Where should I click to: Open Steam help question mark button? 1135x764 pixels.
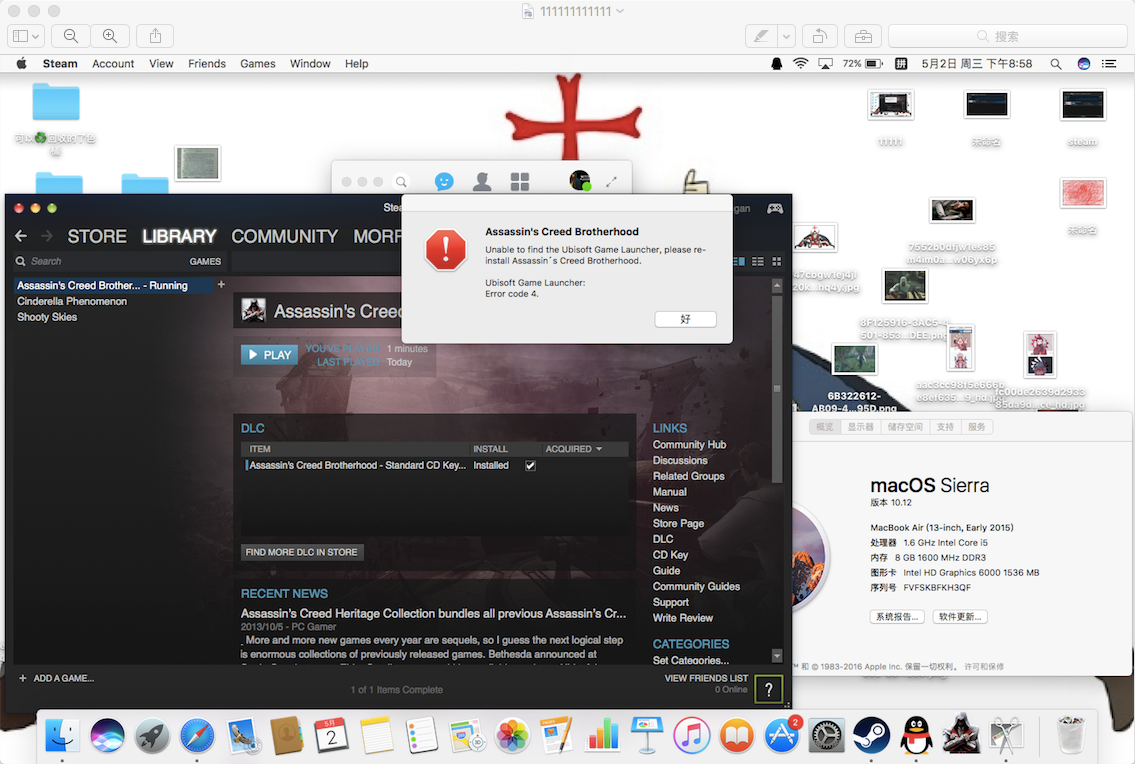pos(769,689)
